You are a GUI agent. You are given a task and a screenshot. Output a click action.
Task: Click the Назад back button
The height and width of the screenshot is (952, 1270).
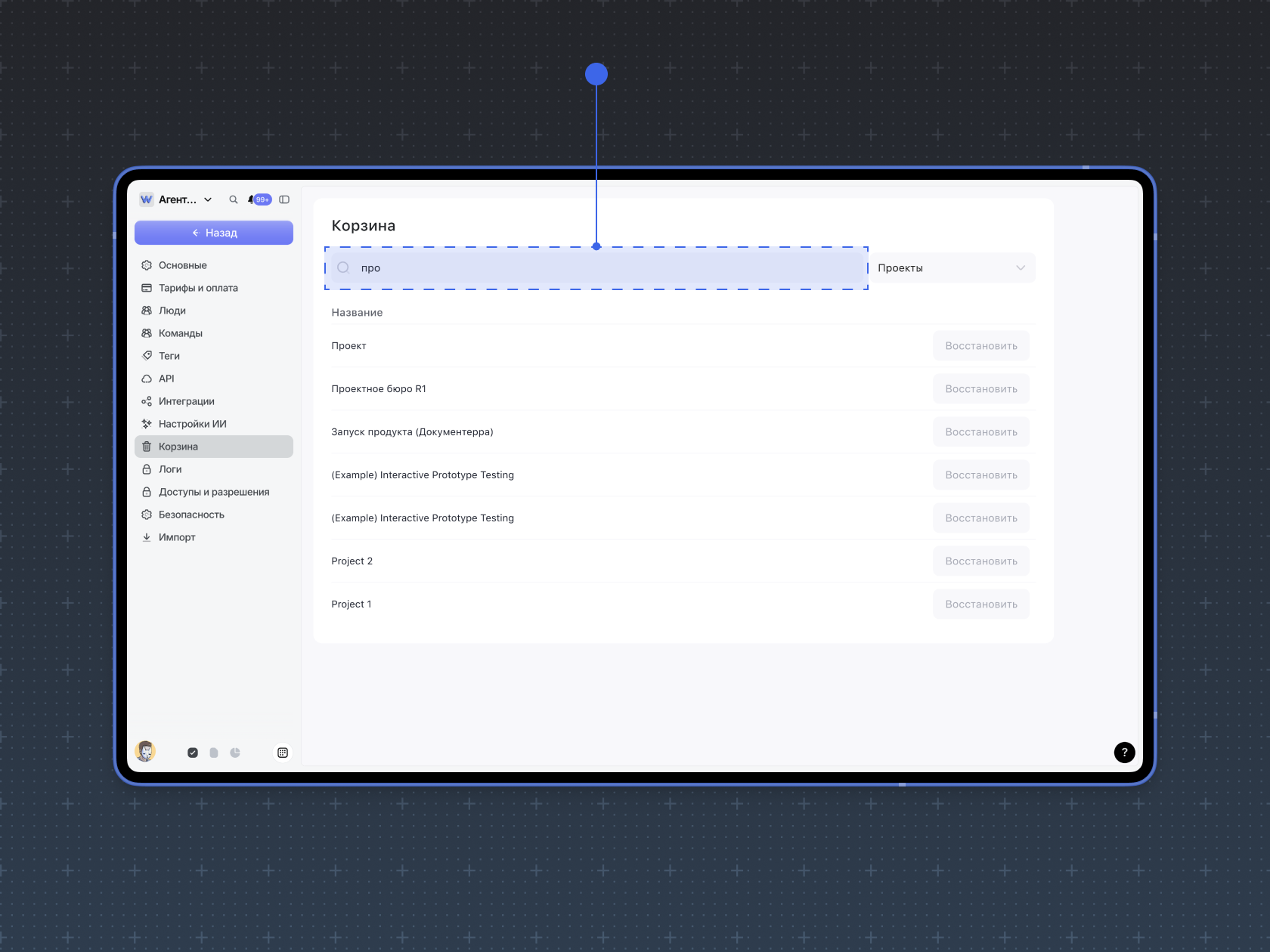pyautogui.click(x=214, y=233)
